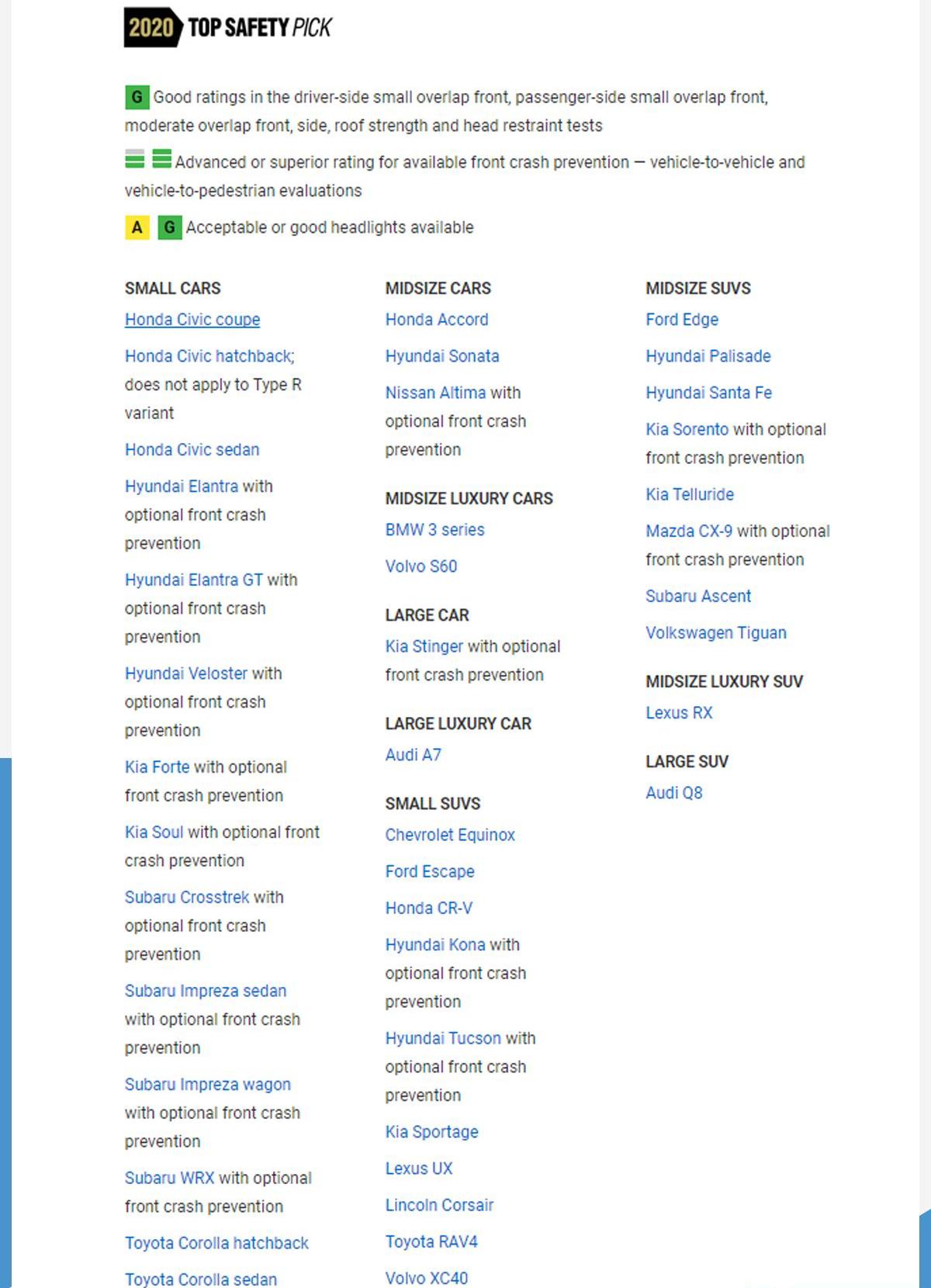Click the superior rating bars icon
The image size is (931, 1288).
click(162, 159)
